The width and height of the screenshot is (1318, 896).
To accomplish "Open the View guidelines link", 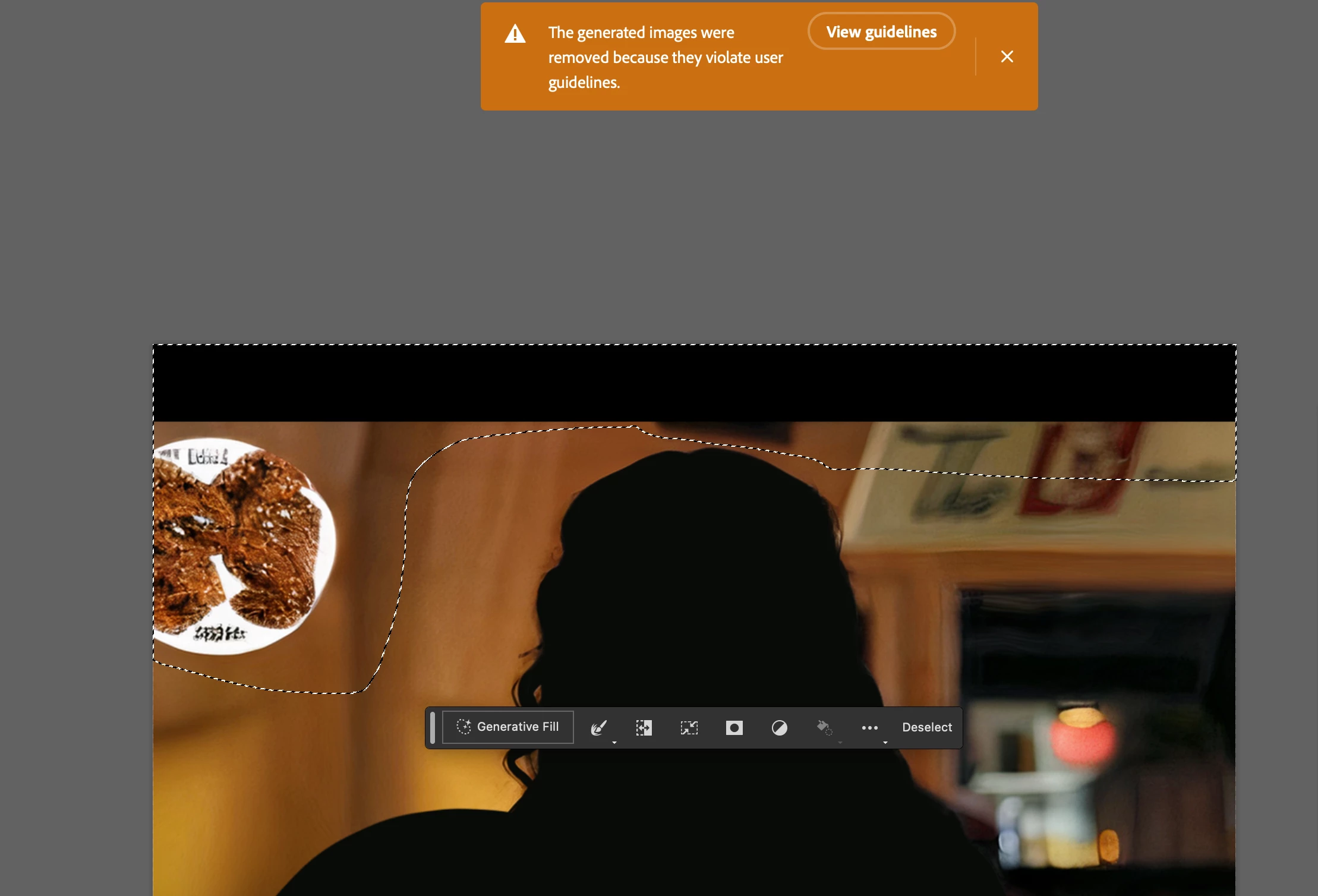I will [881, 31].
